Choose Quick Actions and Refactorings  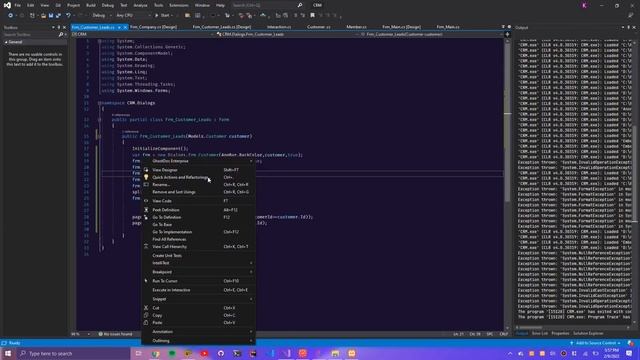[x=198, y=177]
